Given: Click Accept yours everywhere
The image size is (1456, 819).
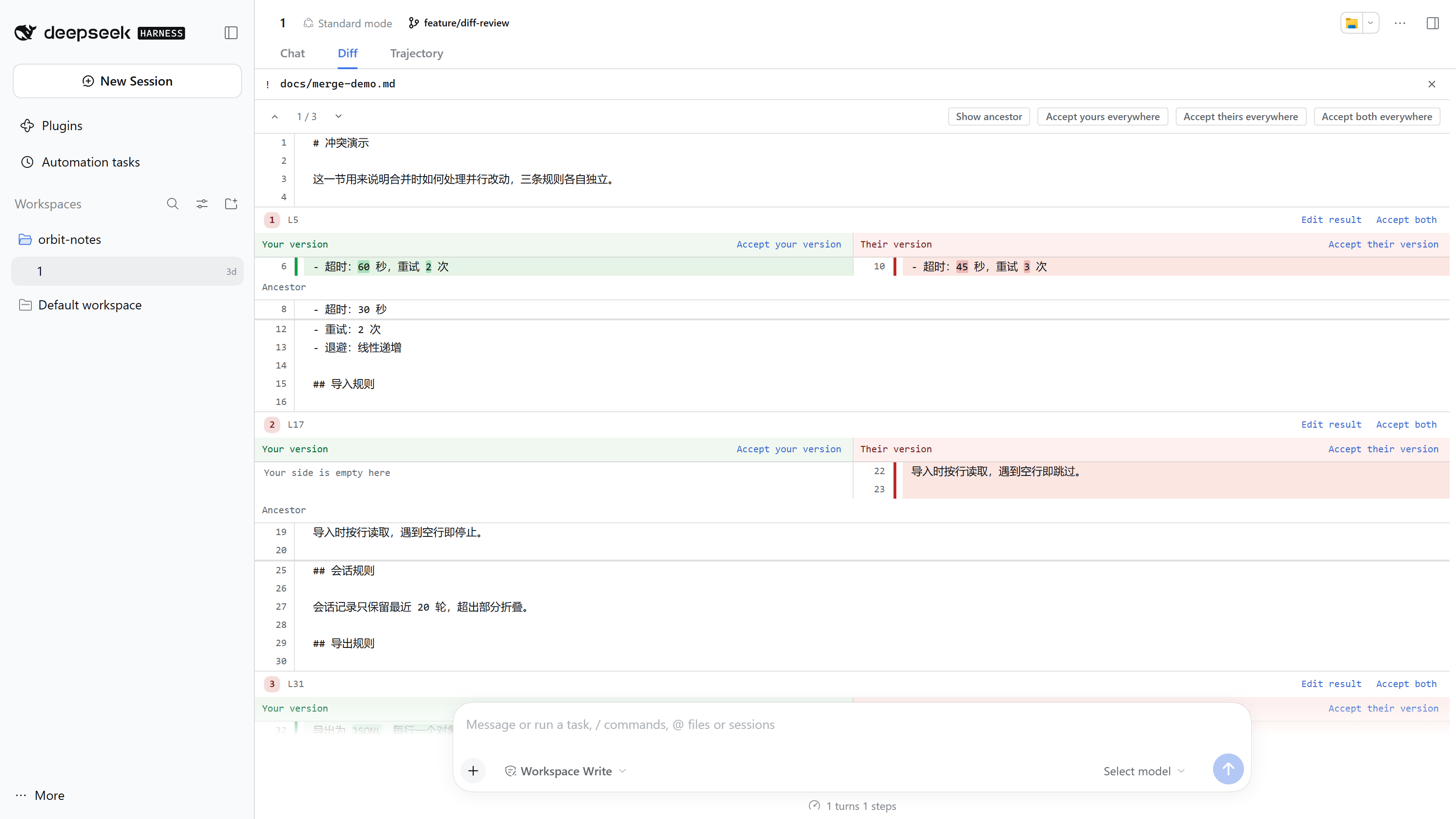Looking at the screenshot, I should 1102,116.
